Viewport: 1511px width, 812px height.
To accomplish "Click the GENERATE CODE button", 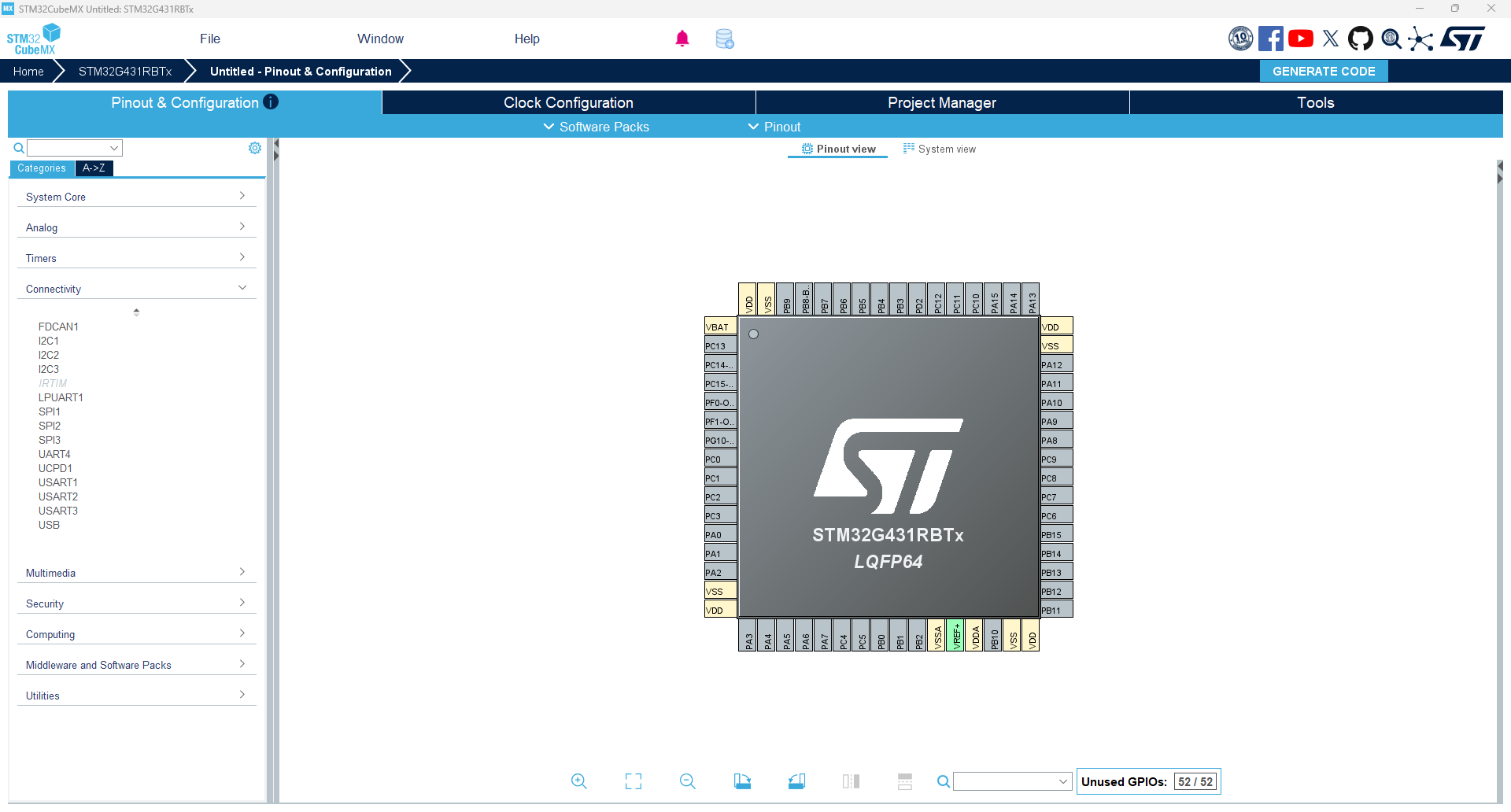I will coord(1324,72).
